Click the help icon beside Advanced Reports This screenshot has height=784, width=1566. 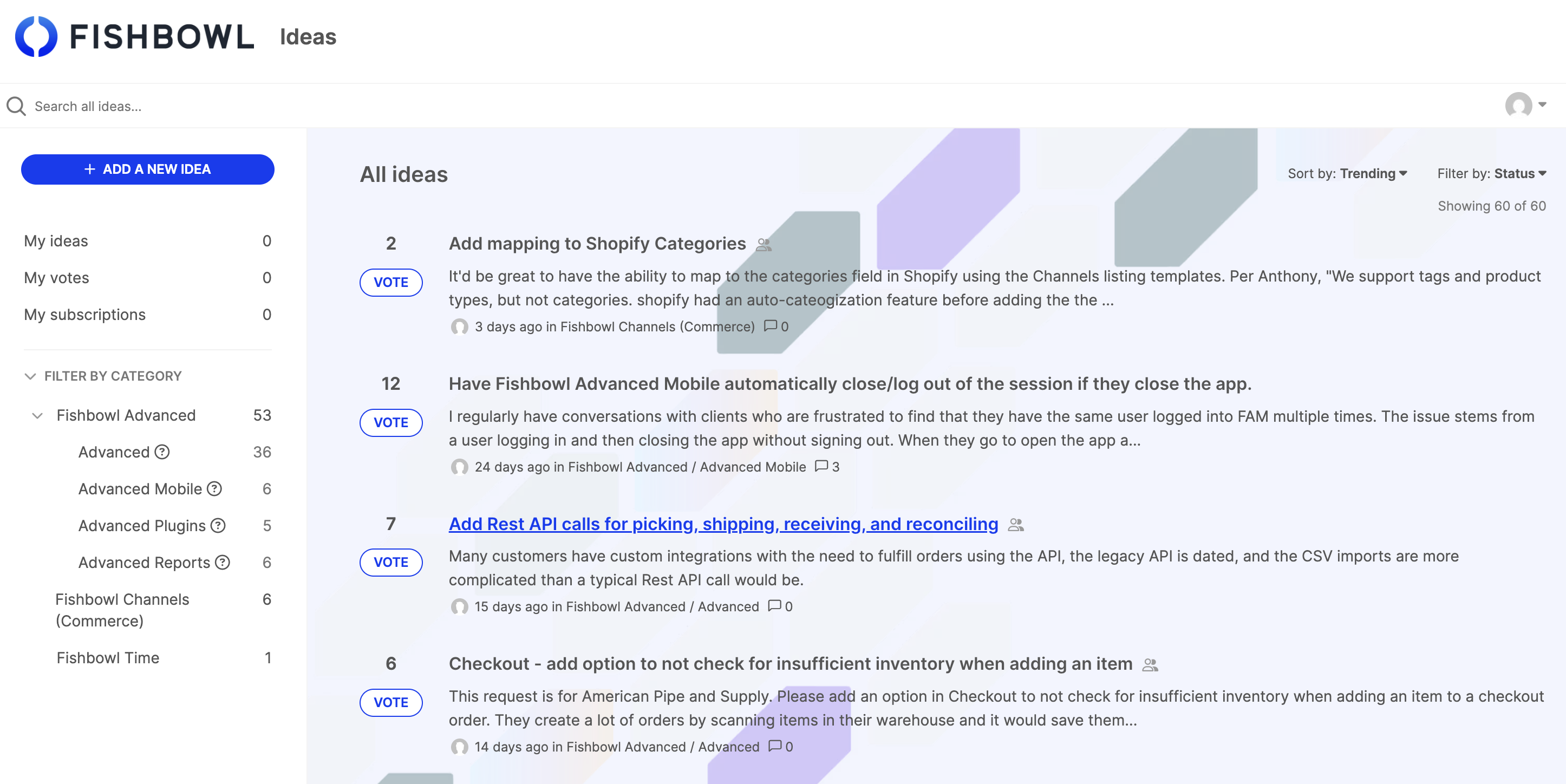coord(223,562)
